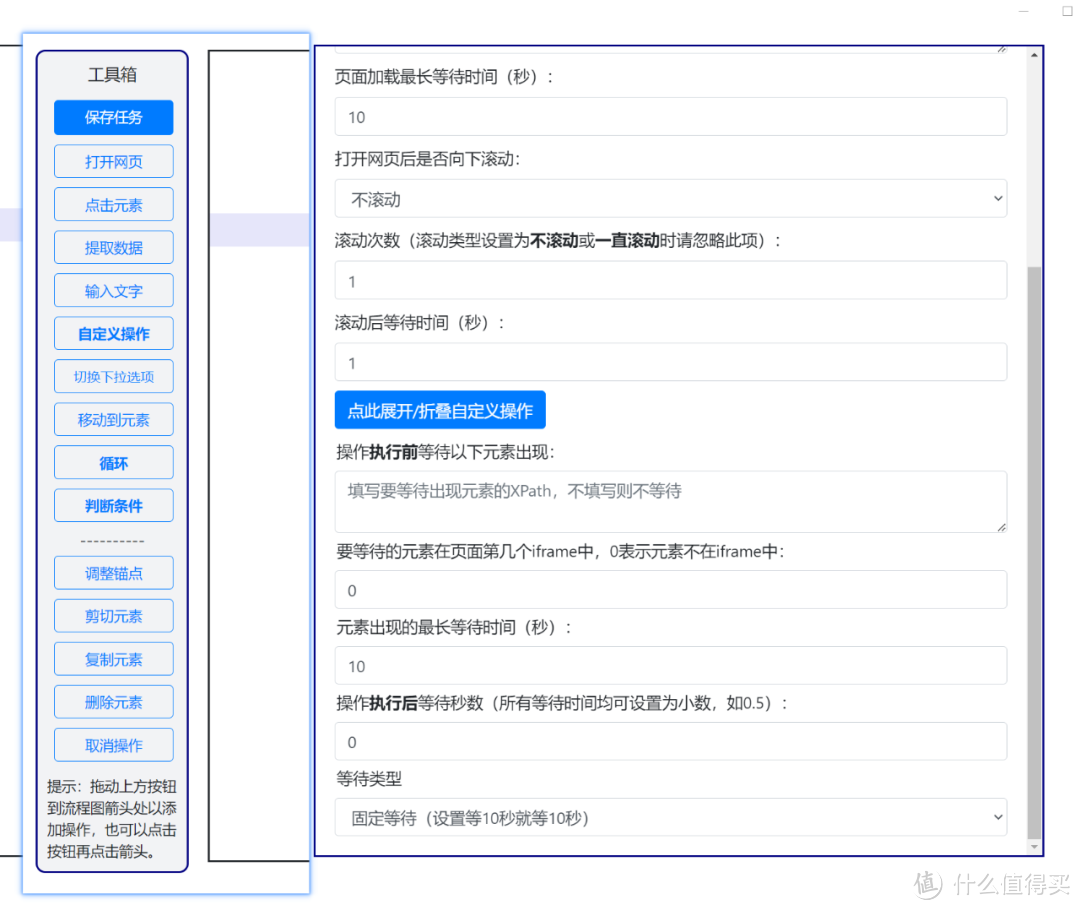Select the 输入文字 toolbox button
Image resolution: width=1080 pixels, height=910 pixels.
click(x=114, y=291)
